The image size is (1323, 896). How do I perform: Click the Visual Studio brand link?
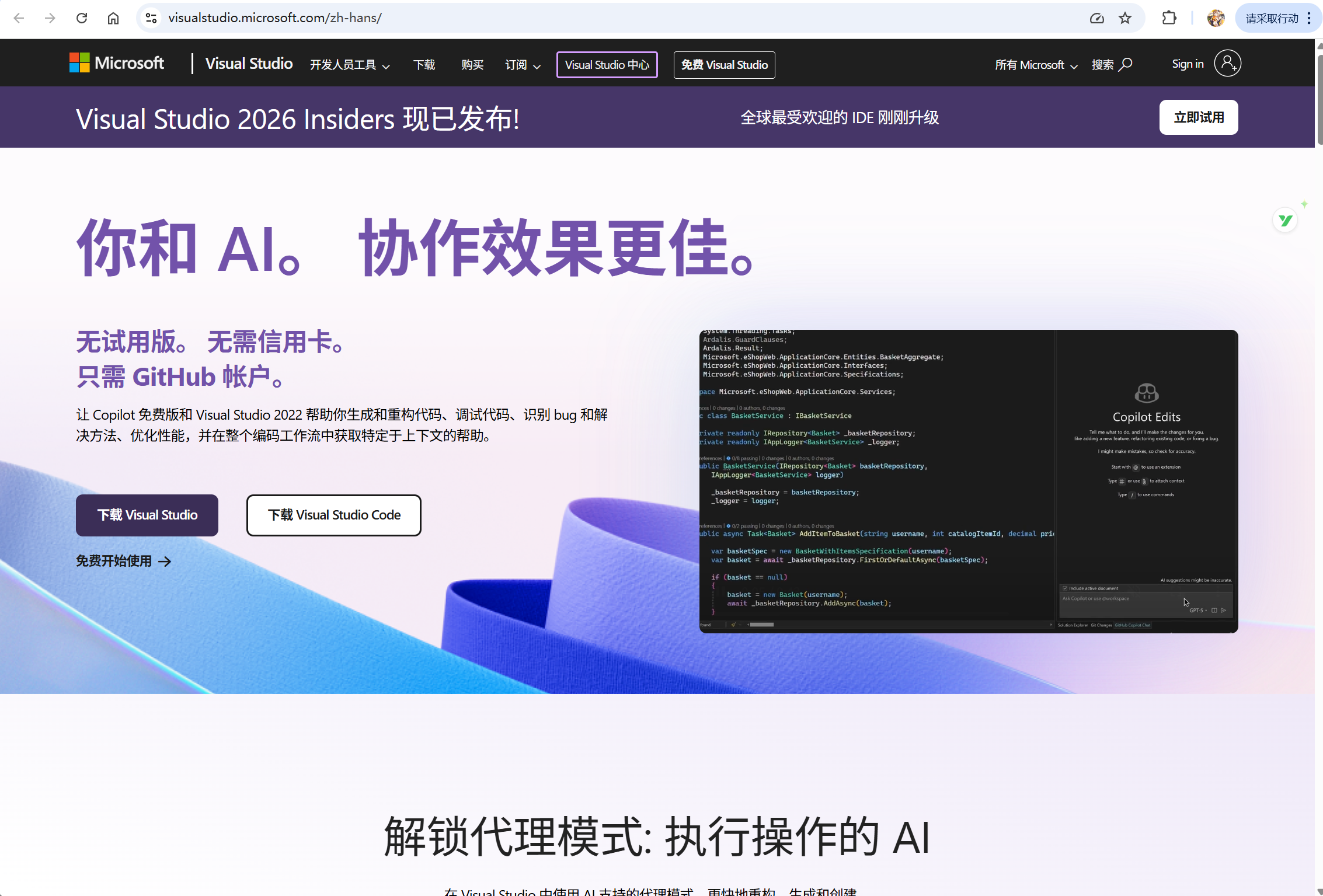[x=249, y=64]
